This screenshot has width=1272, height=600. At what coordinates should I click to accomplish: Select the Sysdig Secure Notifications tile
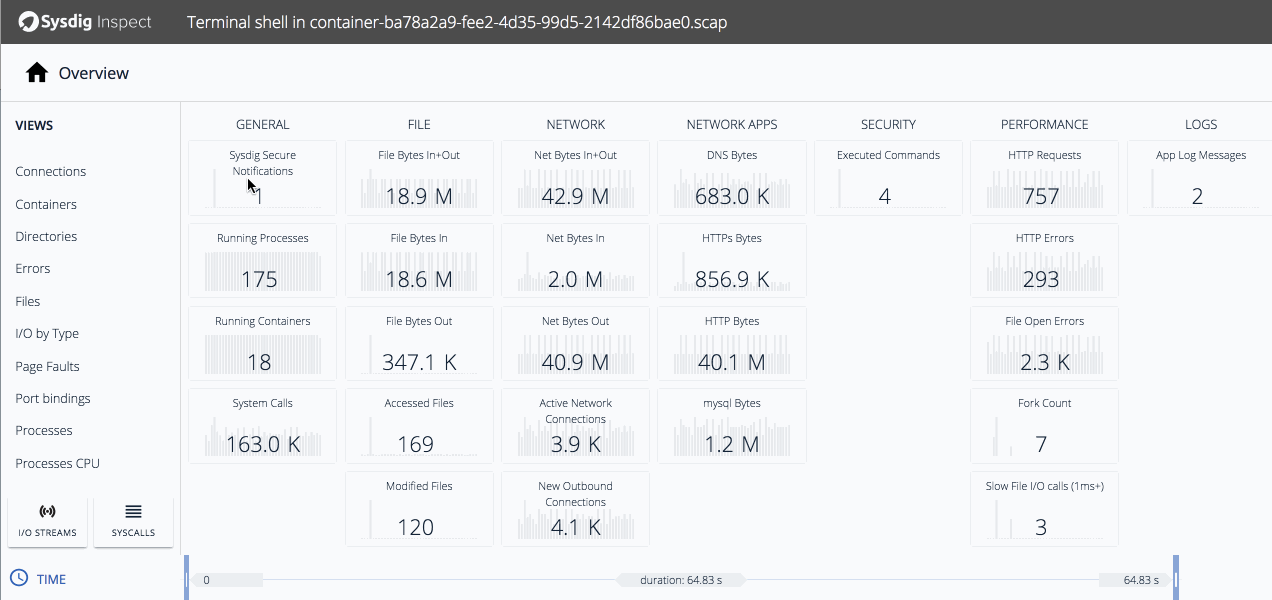click(263, 178)
